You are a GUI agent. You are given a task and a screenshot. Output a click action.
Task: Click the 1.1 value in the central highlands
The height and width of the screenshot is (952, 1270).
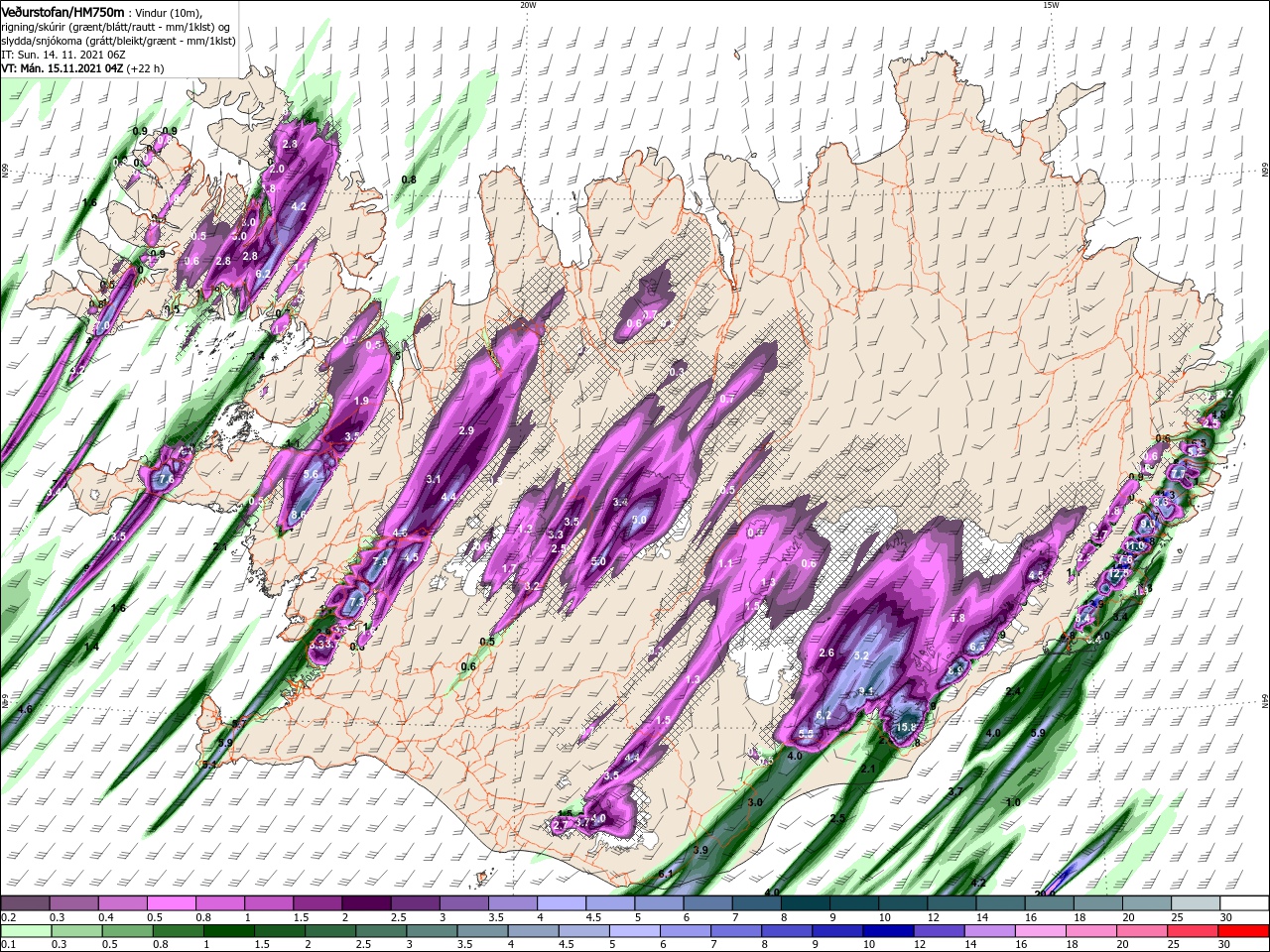point(724,563)
